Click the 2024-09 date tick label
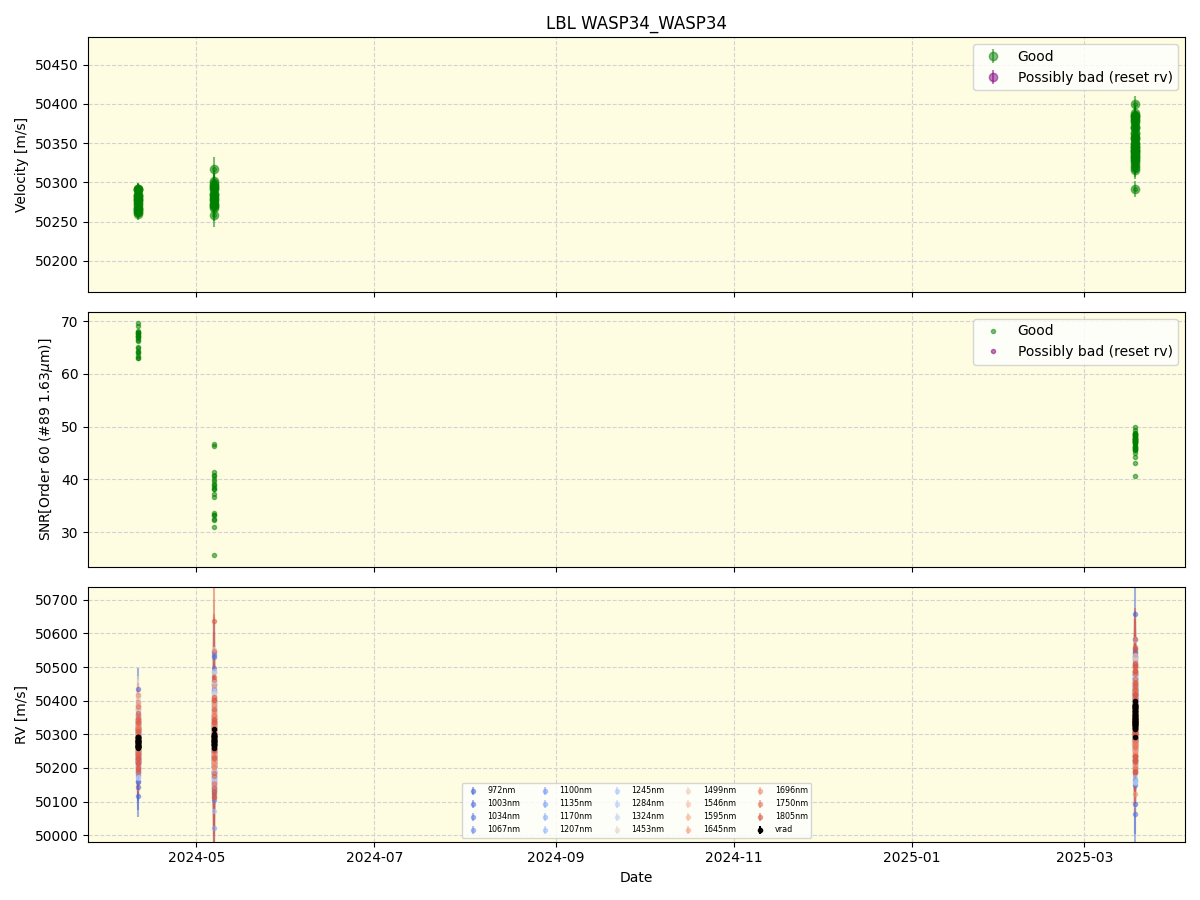The width and height of the screenshot is (1200, 900). point(556,857)
